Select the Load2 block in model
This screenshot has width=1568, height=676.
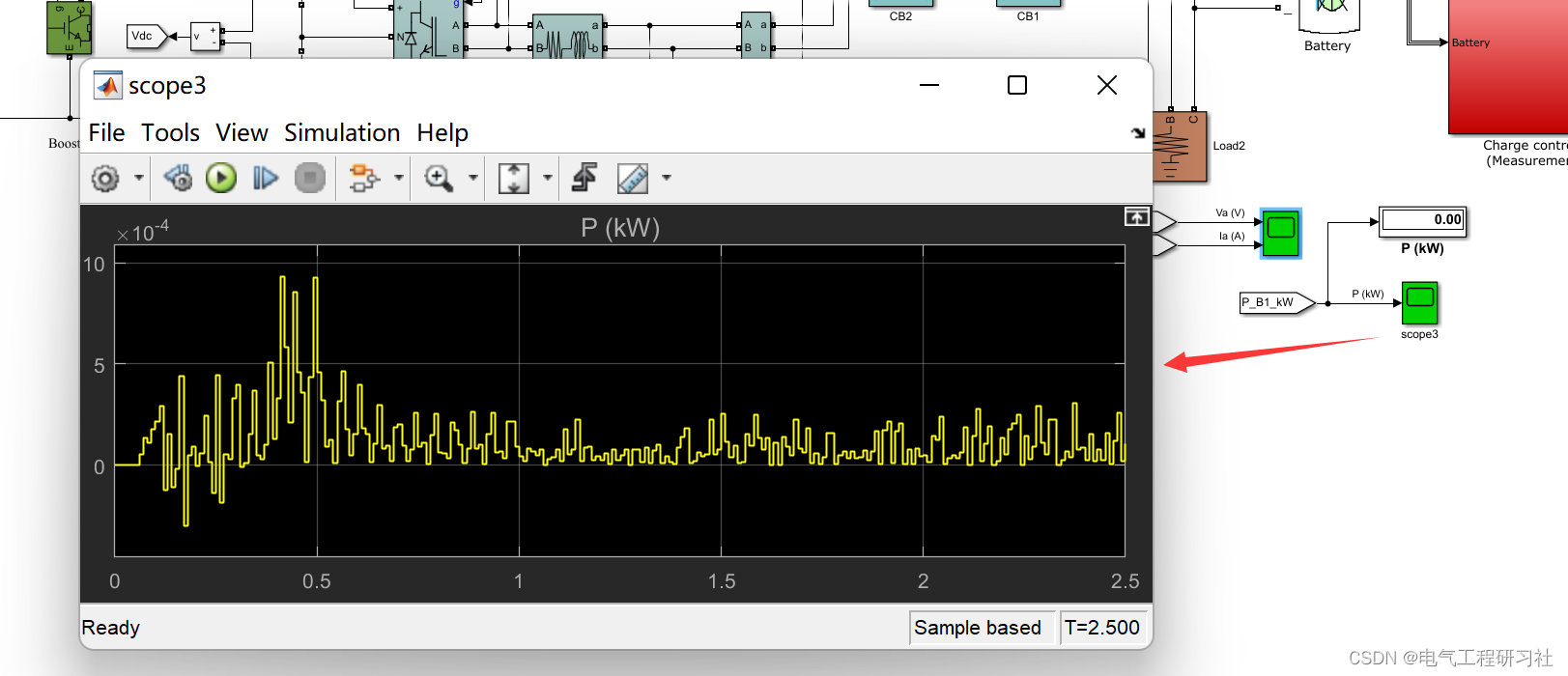point(1179,146)
